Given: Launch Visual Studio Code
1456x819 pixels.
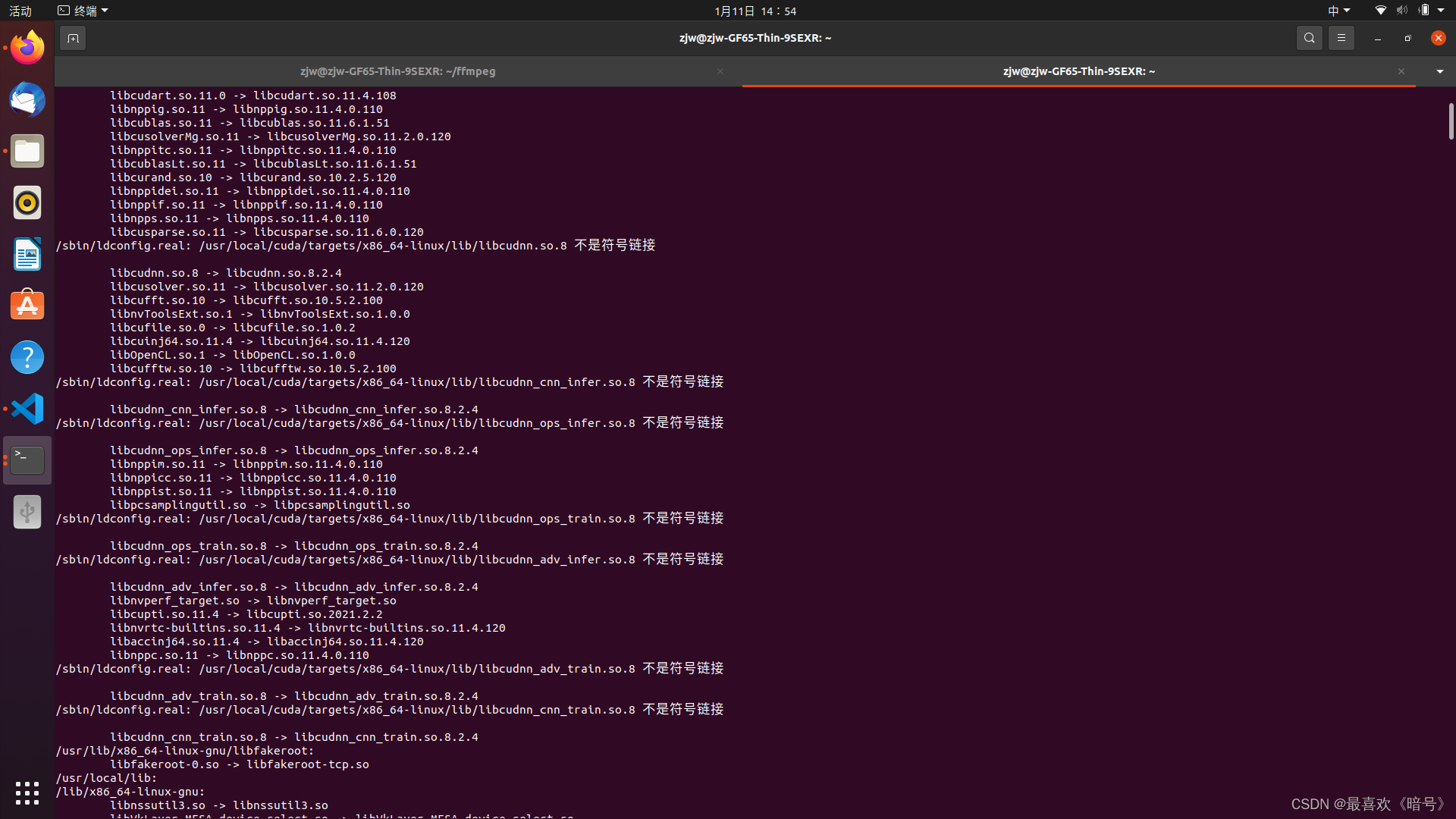Looking at the screenshot, I should [27, 409].
